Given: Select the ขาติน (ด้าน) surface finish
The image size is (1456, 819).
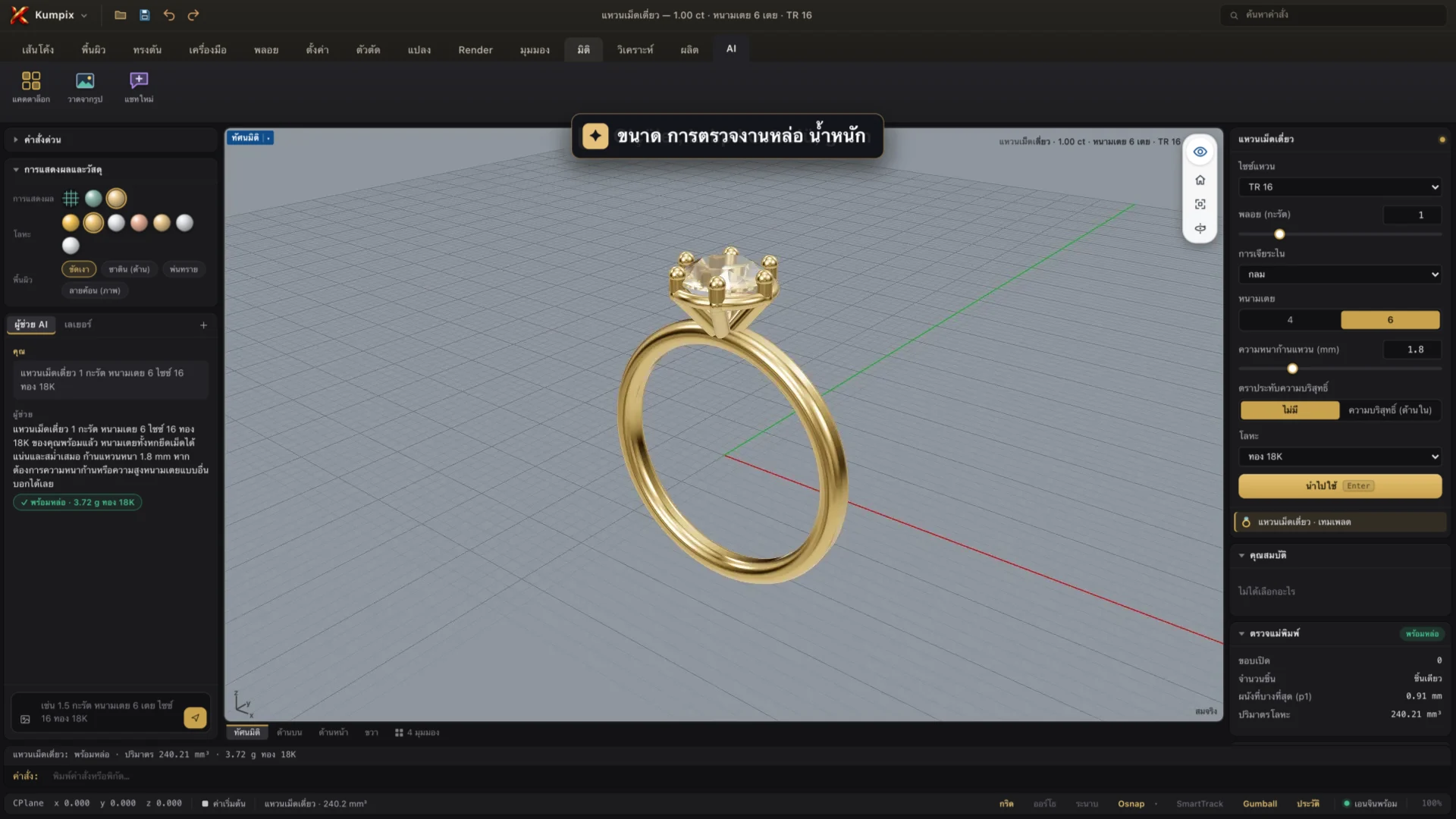Looking at the screenshot, I should pyautogui.click(x=129, y=269).
